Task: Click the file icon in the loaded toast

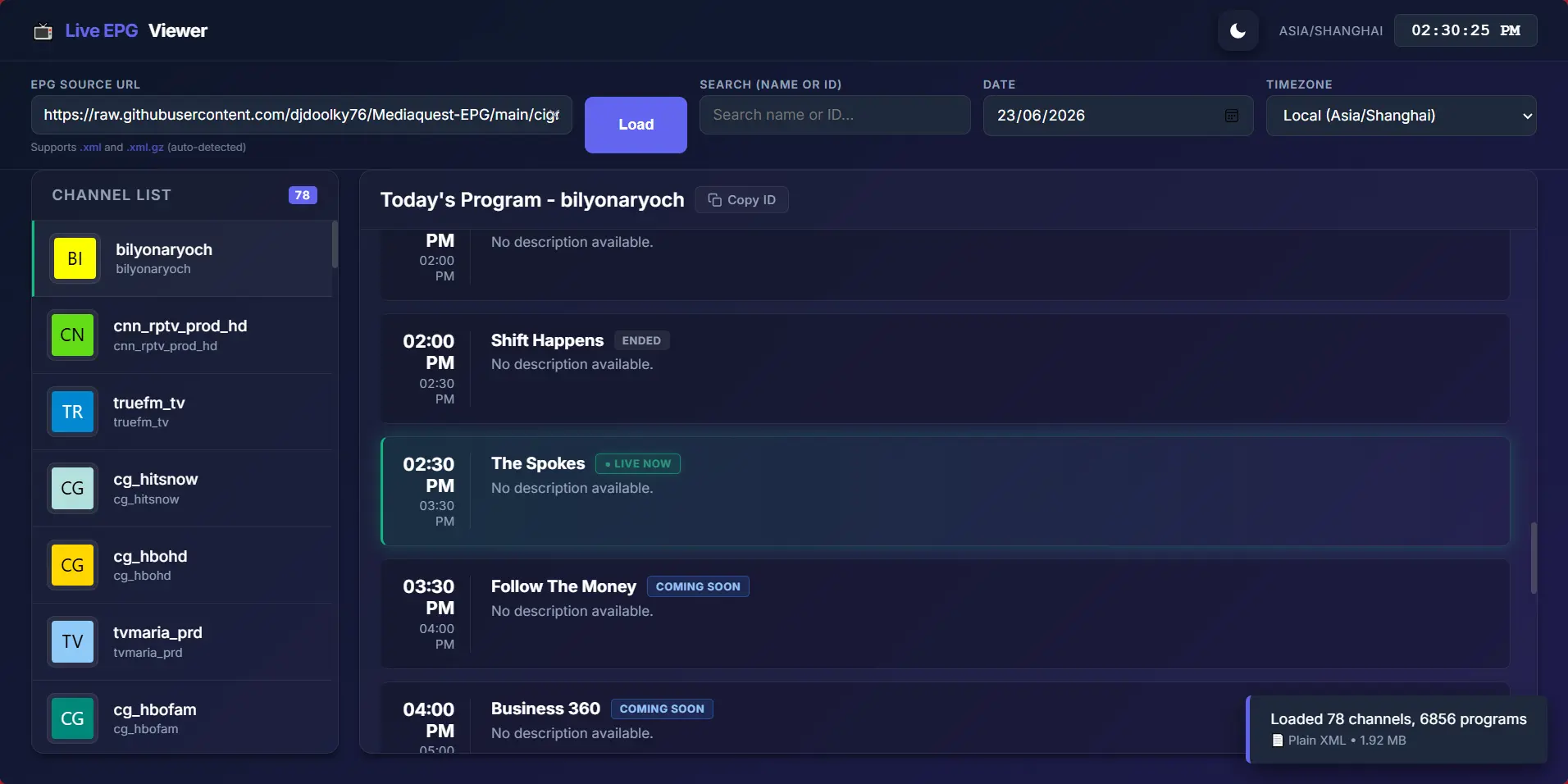Action: click(x=1277, y=741)
